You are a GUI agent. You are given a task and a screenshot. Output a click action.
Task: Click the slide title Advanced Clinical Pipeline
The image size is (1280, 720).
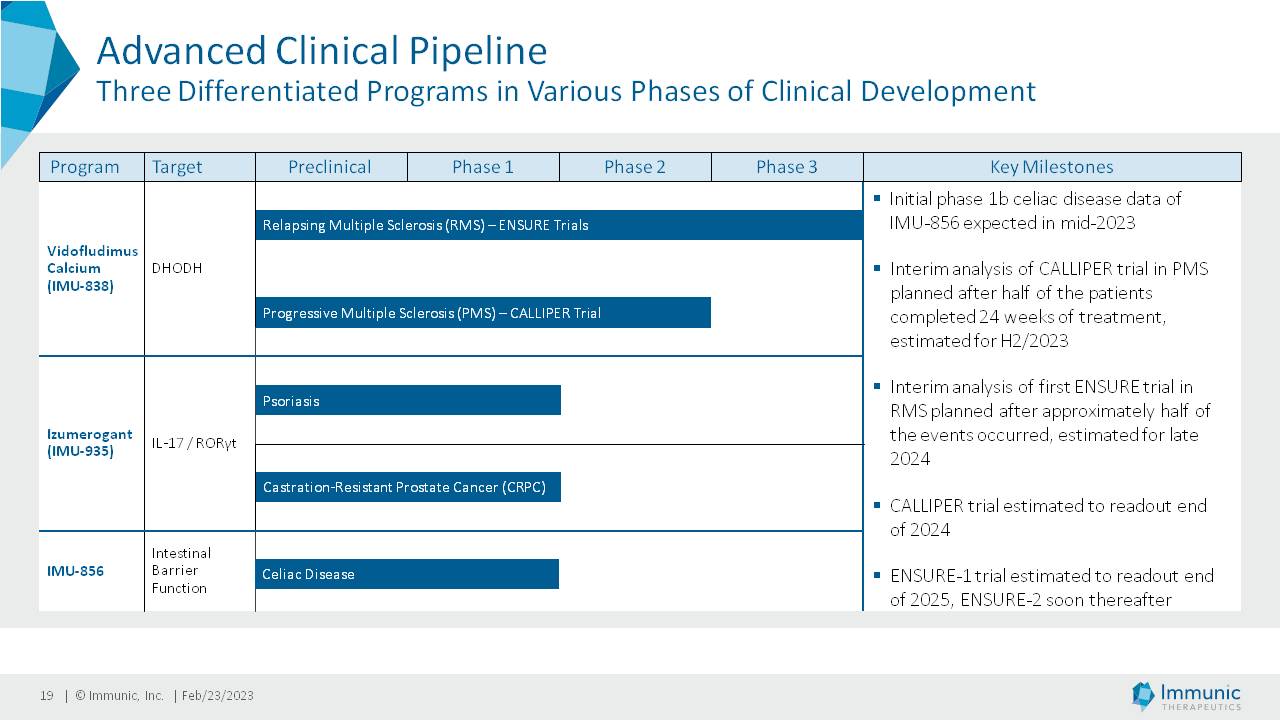pos(321,51)
